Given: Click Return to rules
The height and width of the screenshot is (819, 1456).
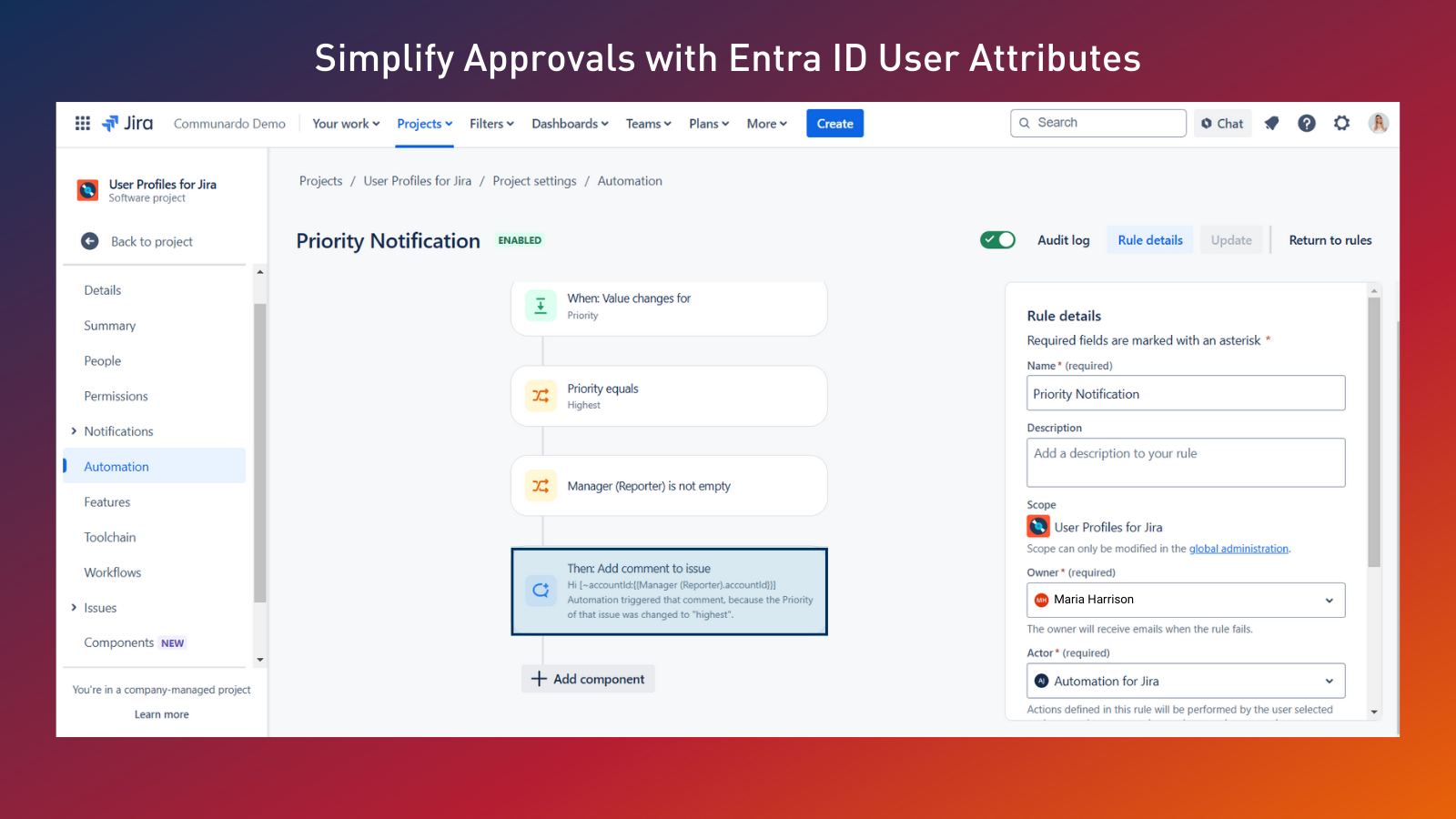Looking at the screenshot, I should coord(1330,240).
